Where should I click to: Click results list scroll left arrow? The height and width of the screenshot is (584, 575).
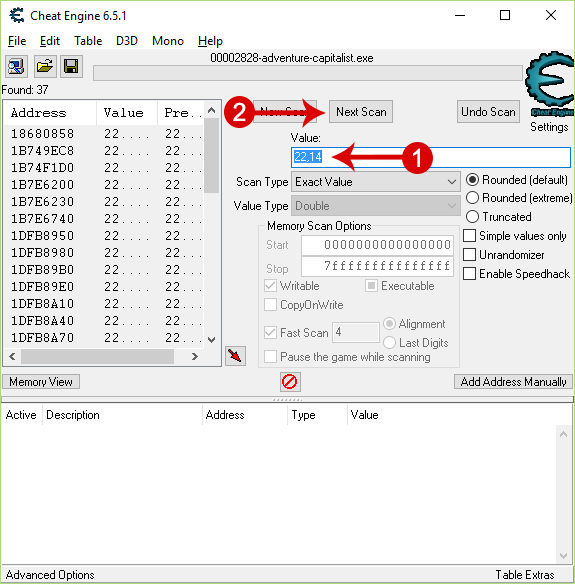(x=12, y=357)
